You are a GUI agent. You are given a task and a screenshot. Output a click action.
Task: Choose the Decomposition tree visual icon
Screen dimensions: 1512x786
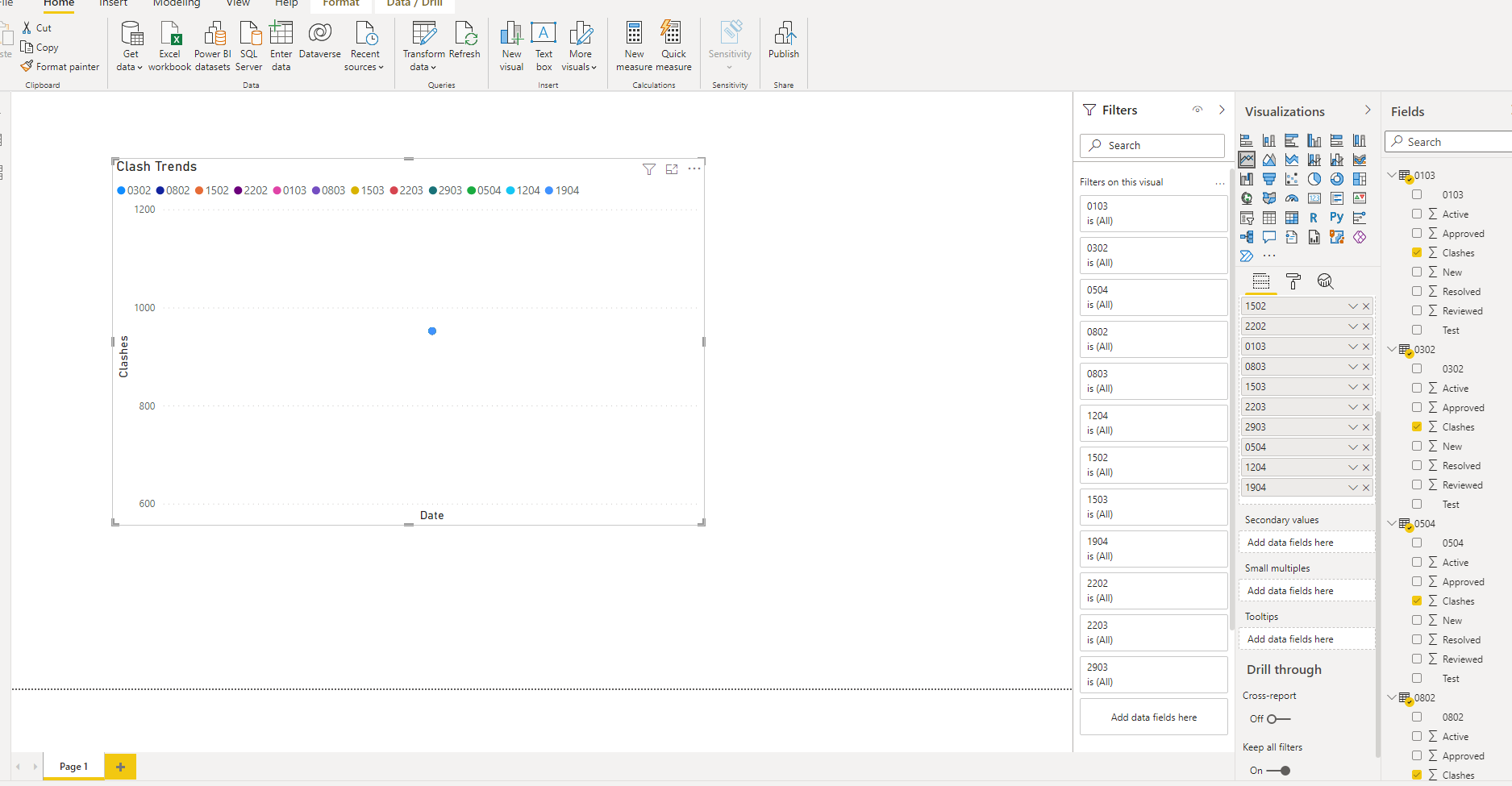pyautogui.click(x=1247, y=237)
